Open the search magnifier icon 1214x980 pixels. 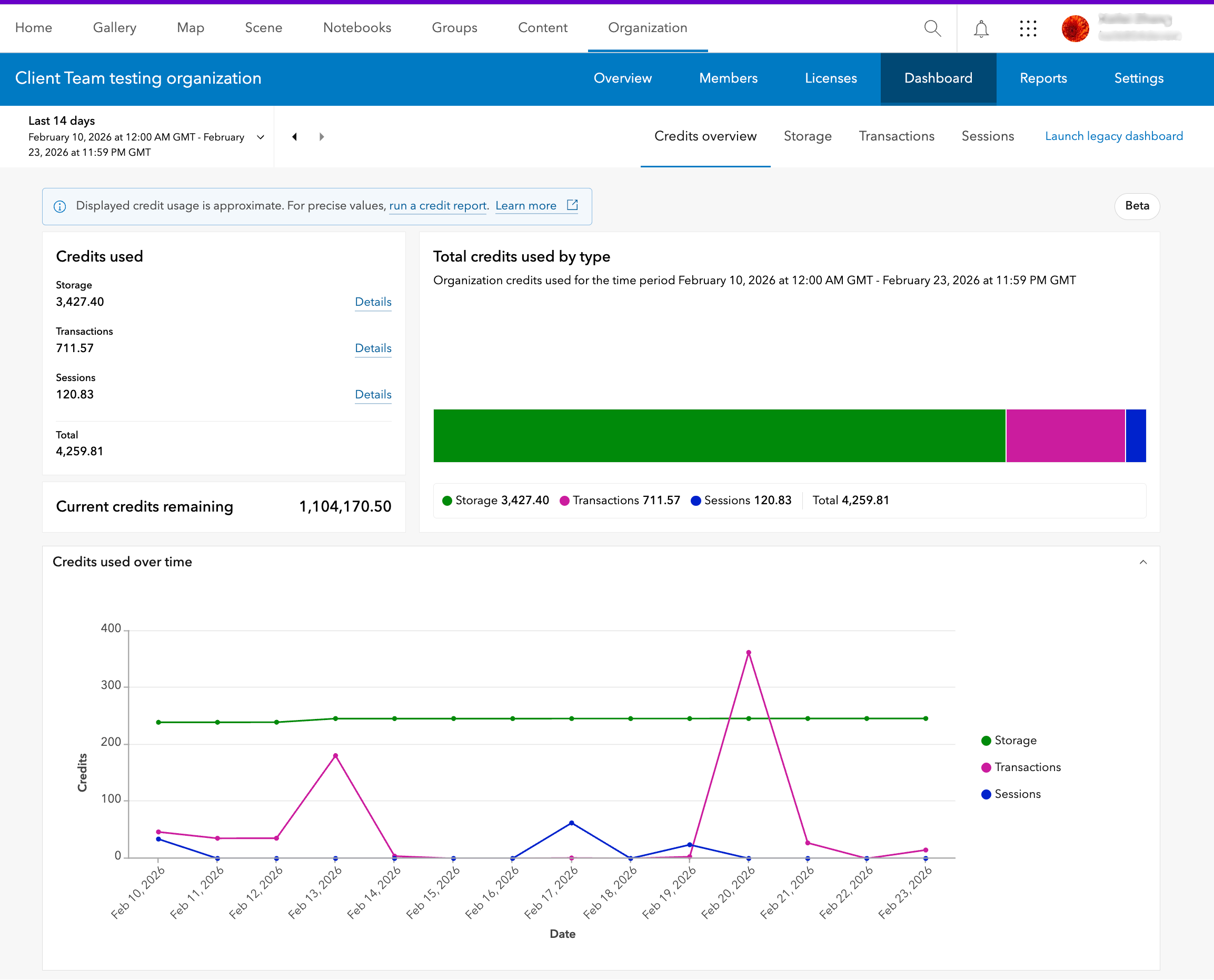932,28
